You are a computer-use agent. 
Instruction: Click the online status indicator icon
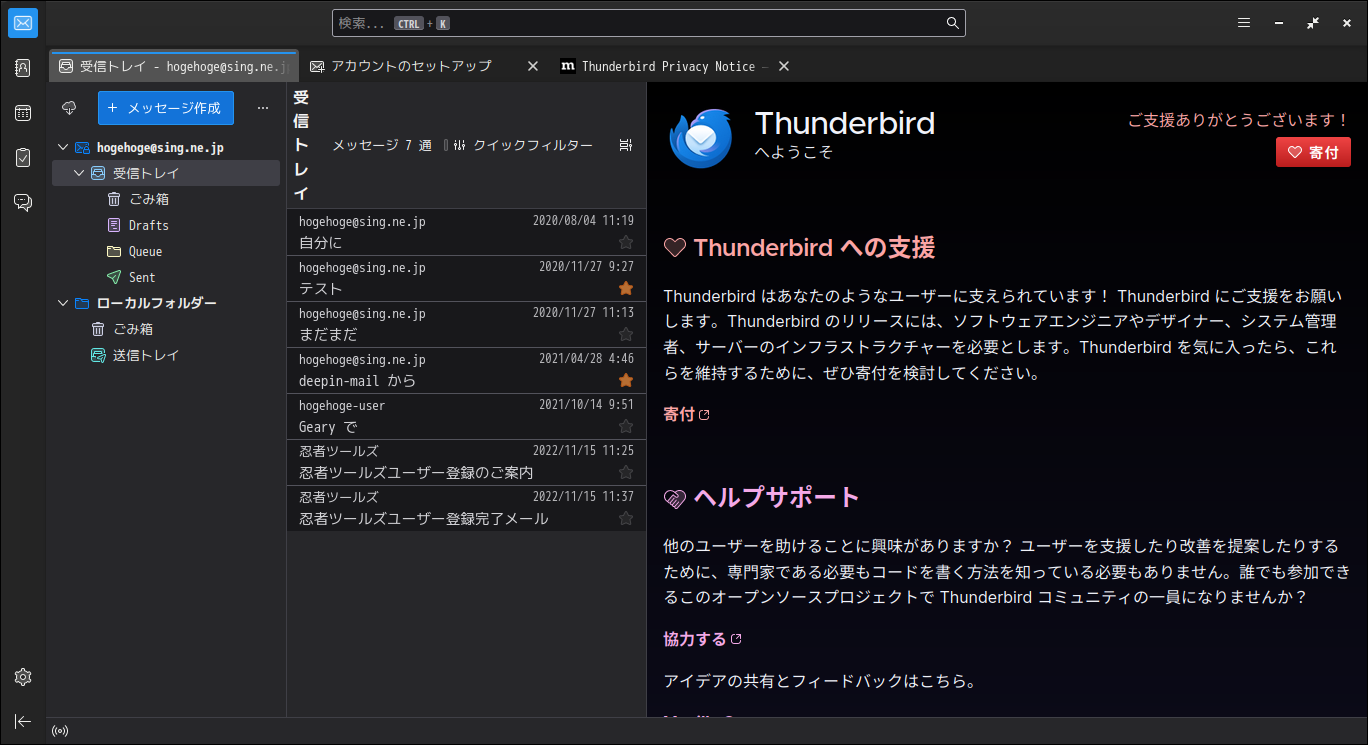click(60, 731)
